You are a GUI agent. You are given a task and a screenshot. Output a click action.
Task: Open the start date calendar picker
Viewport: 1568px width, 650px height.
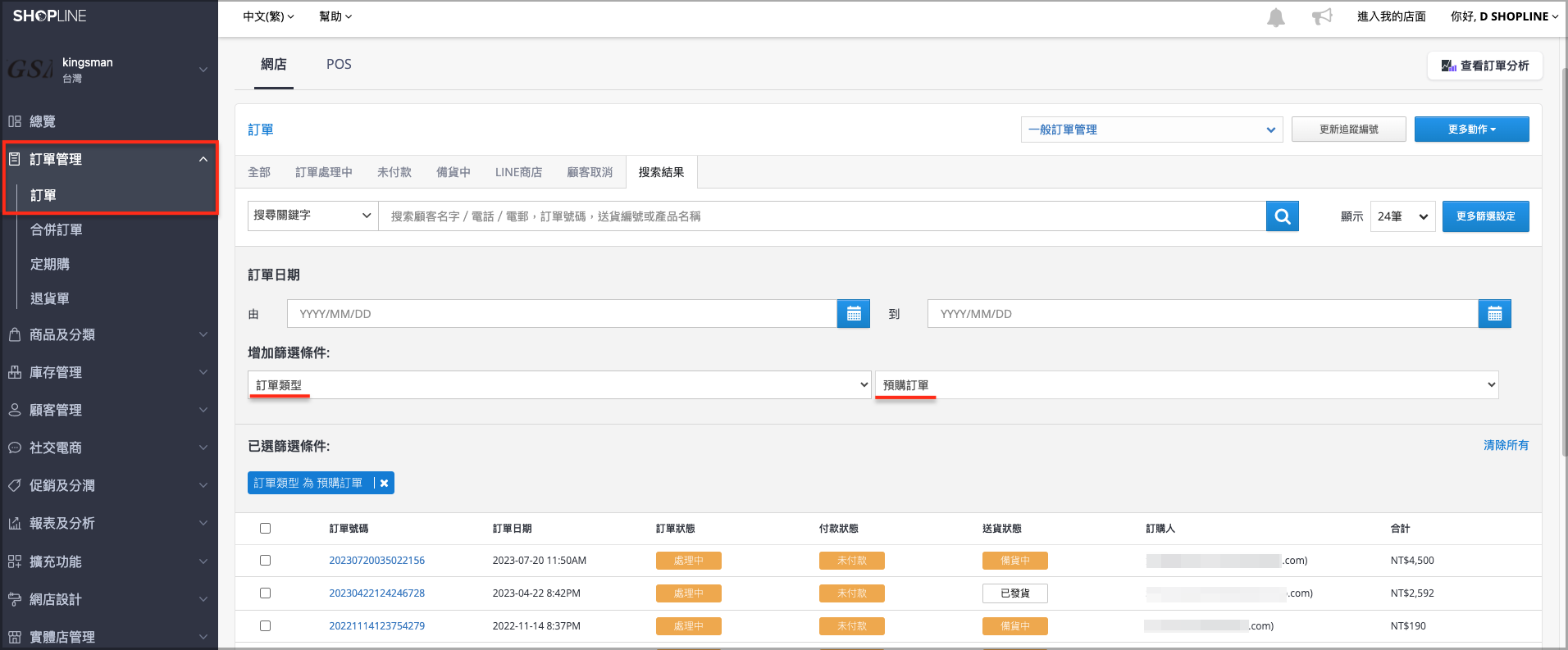coord(854,314)
